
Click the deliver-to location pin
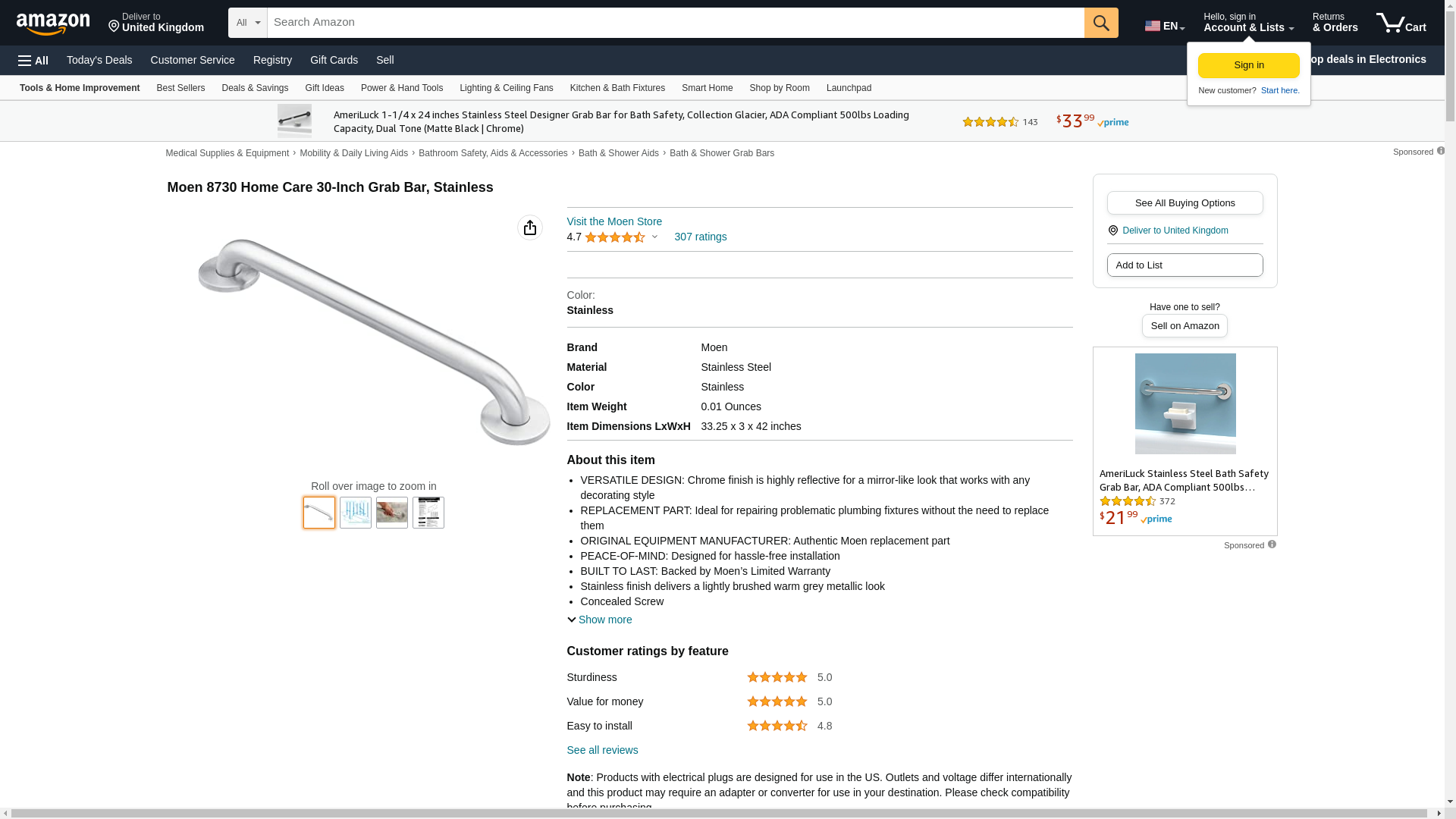pos(115,27)
